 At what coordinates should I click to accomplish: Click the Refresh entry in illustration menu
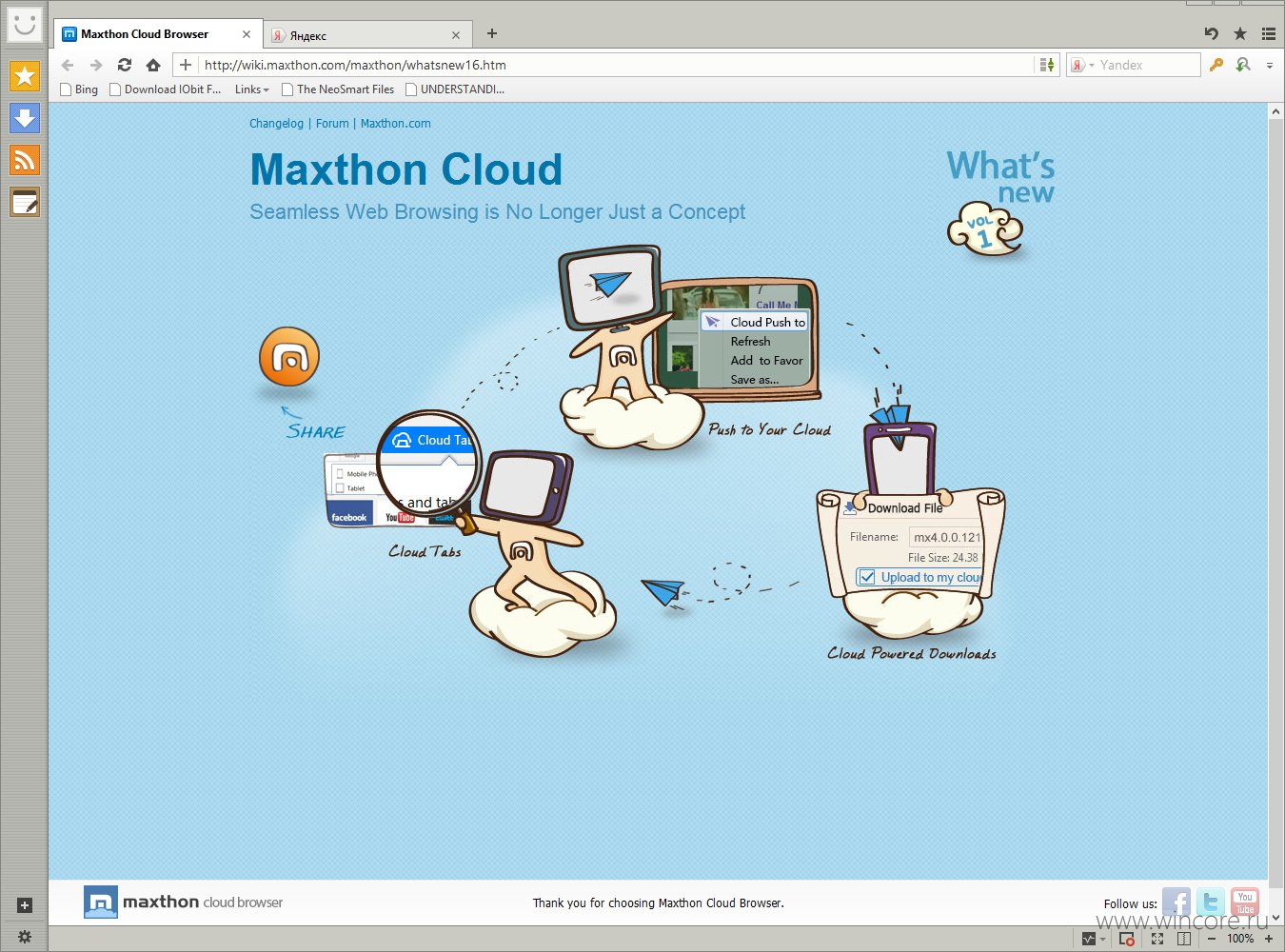click(751, 341)
